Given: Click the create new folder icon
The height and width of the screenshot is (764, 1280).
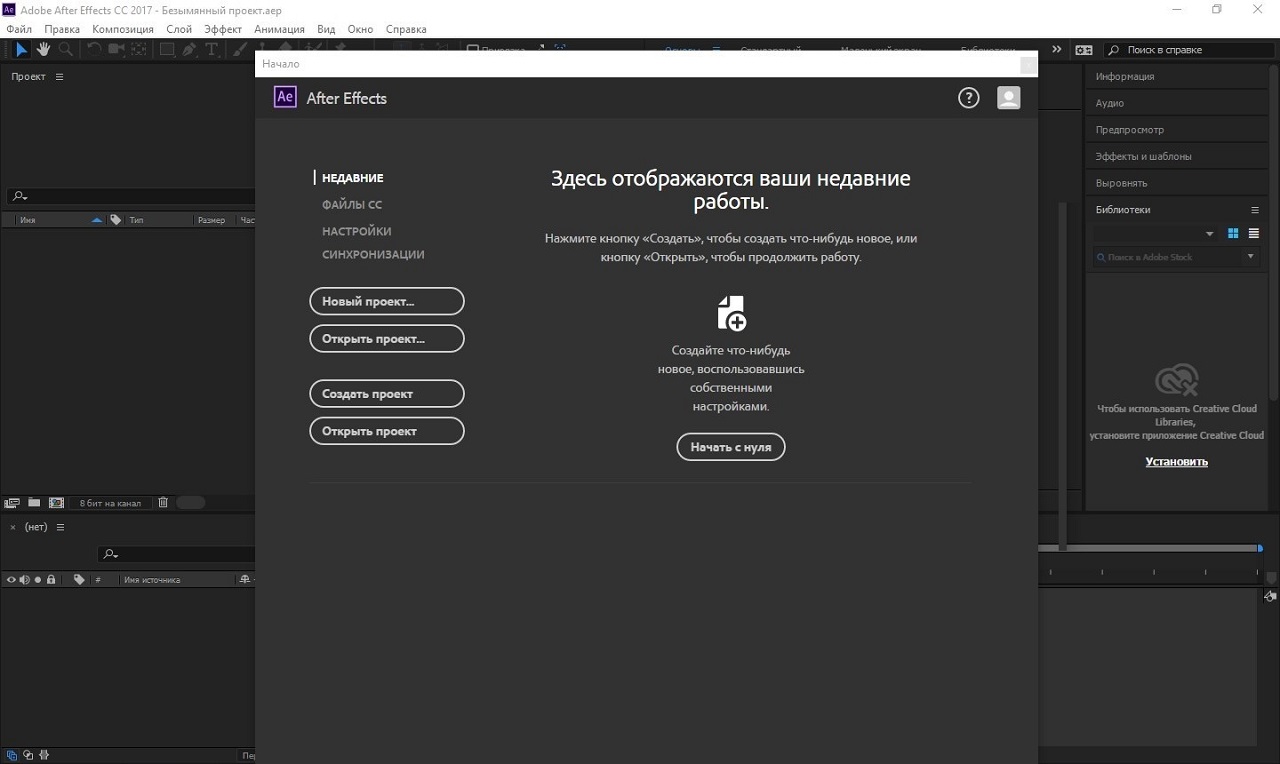Looking at the screenshot, I should [34, 503].
